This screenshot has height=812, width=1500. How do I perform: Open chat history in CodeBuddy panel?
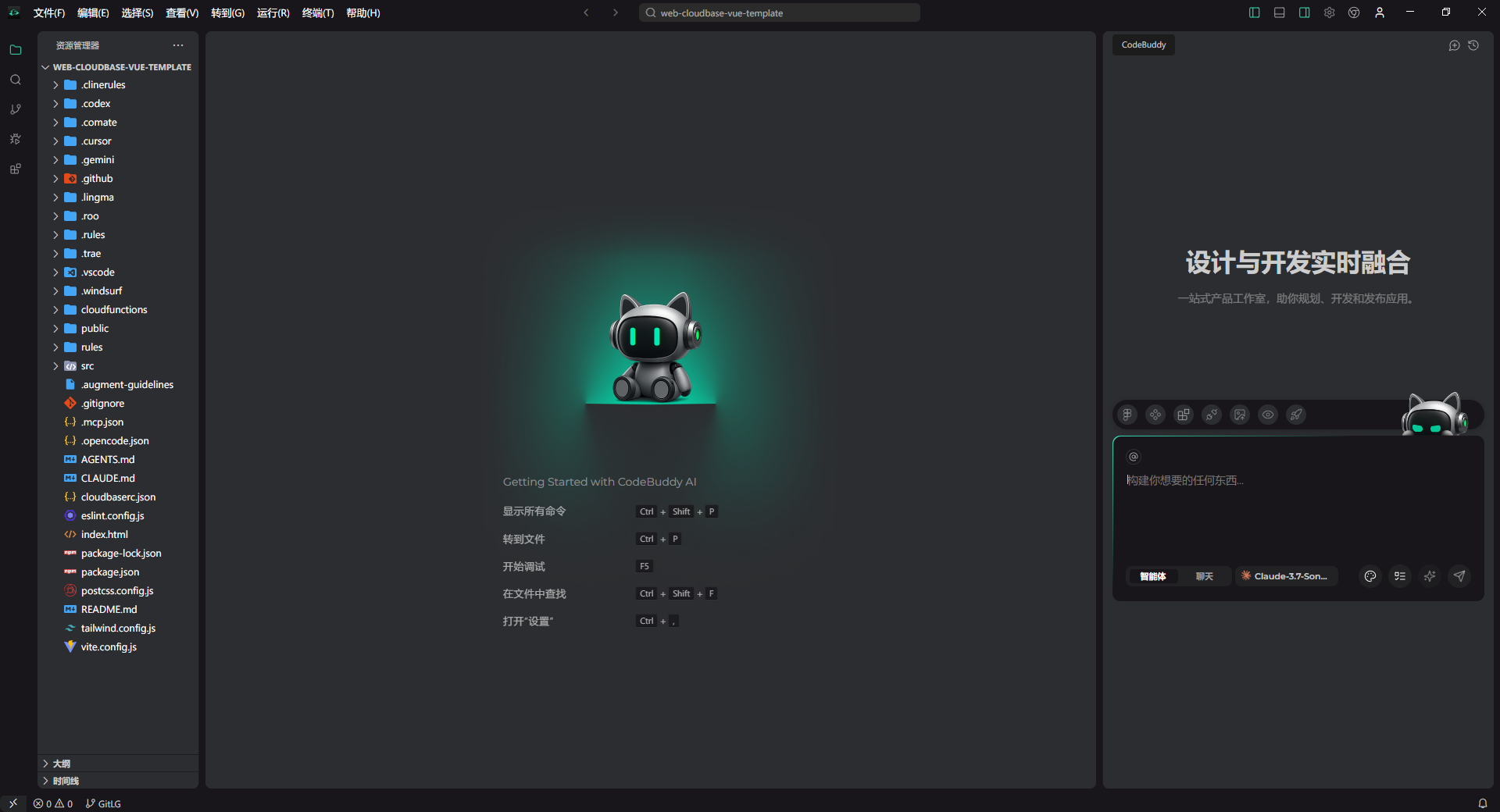[x=1473, y=45]
